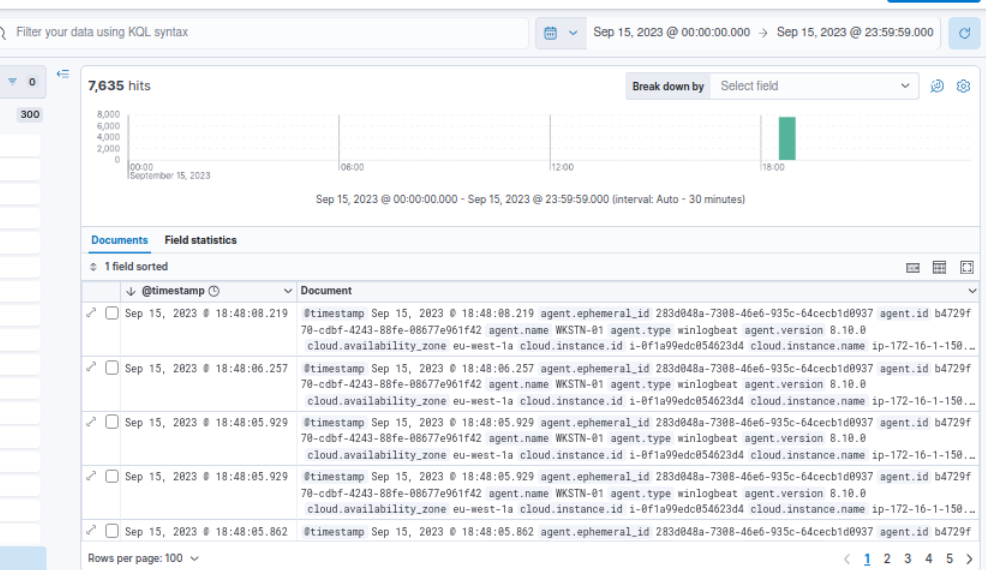
Task: Go to results page 4
Action: tap(928, 559)
